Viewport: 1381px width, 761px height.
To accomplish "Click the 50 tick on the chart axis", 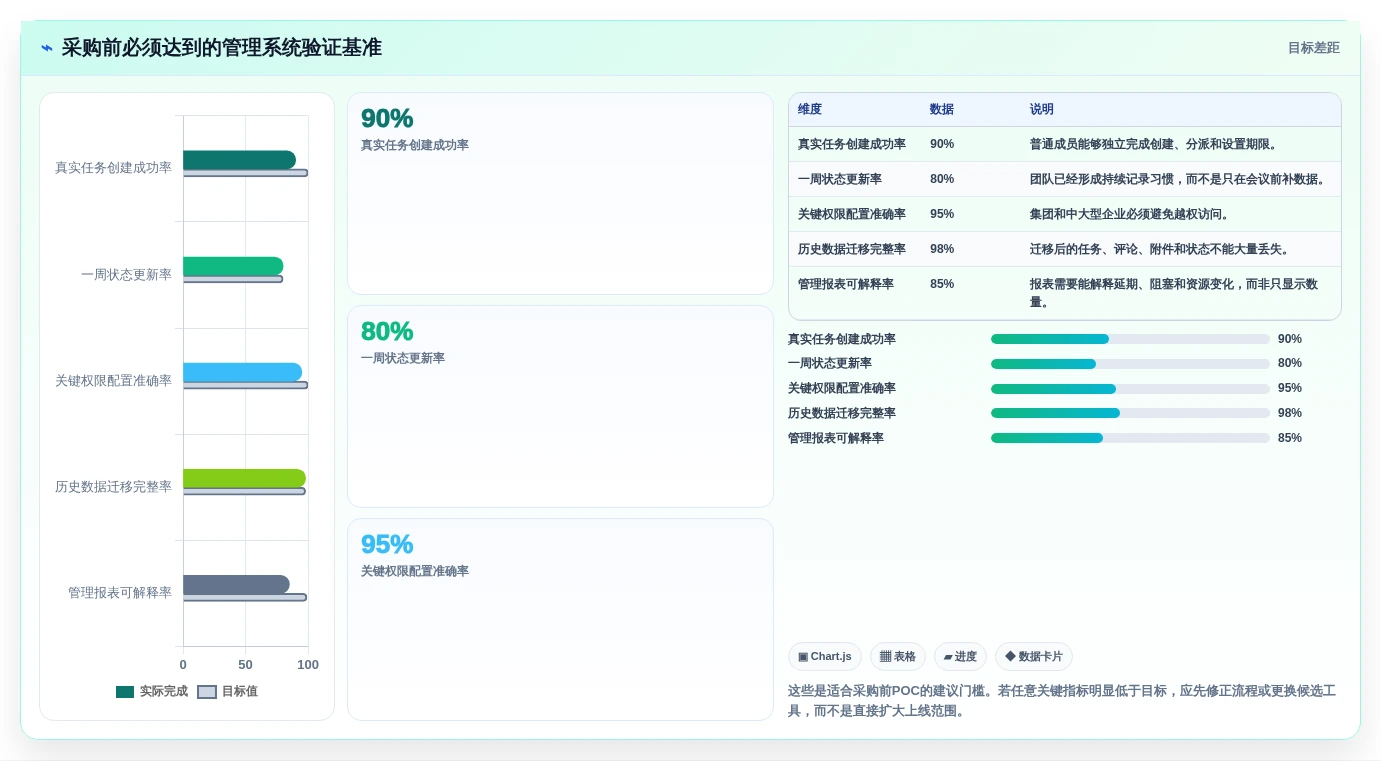I will (245, 665).
